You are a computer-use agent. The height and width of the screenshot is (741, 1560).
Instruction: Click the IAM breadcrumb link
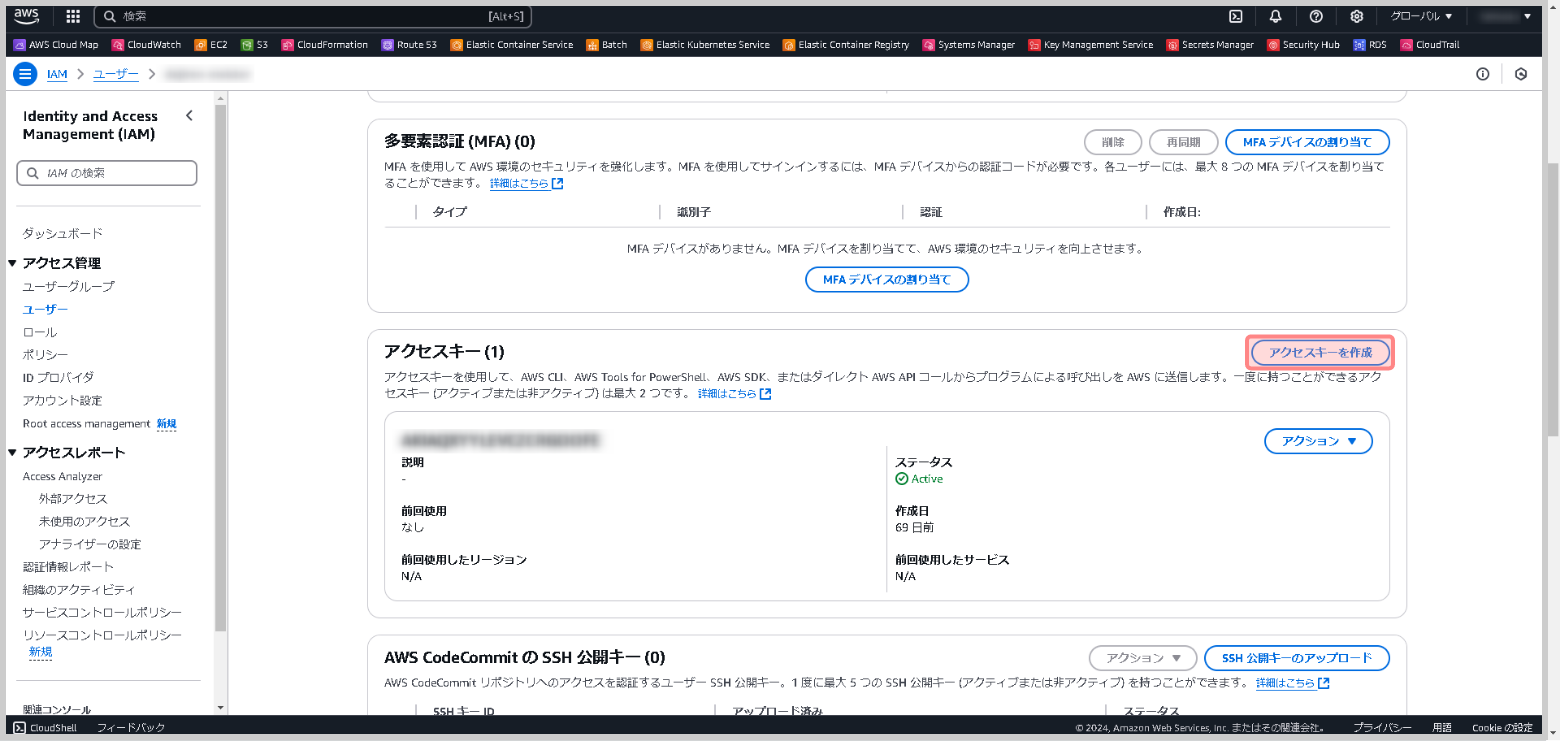57,74
